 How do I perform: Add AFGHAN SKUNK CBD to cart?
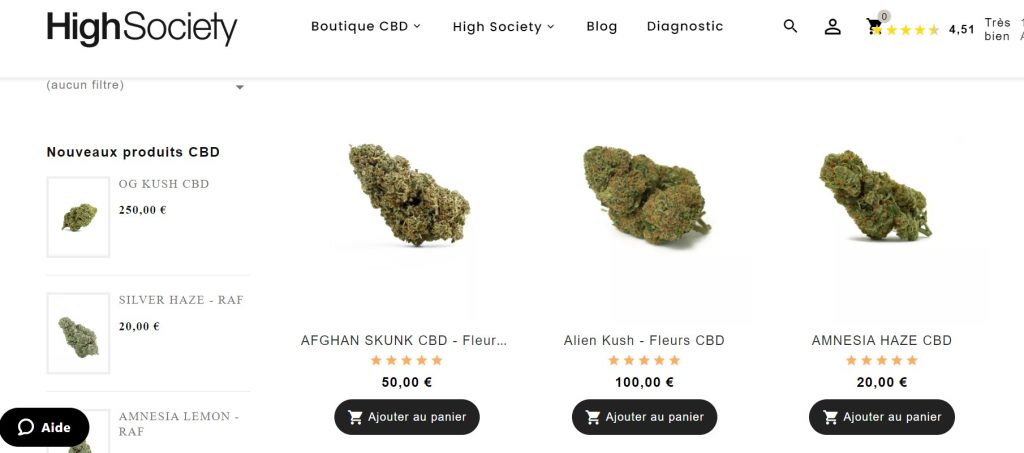pyautogui.click(x=407, y=416)
